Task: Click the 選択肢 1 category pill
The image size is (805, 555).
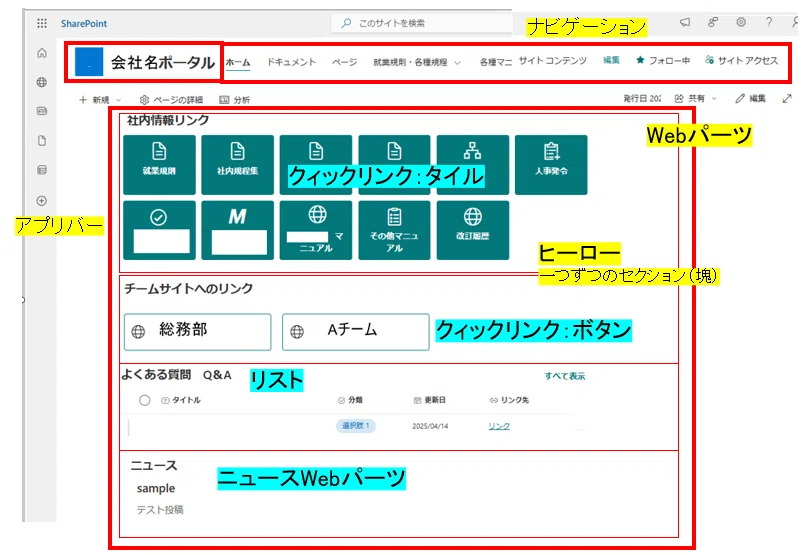Action: pos(356,426)
